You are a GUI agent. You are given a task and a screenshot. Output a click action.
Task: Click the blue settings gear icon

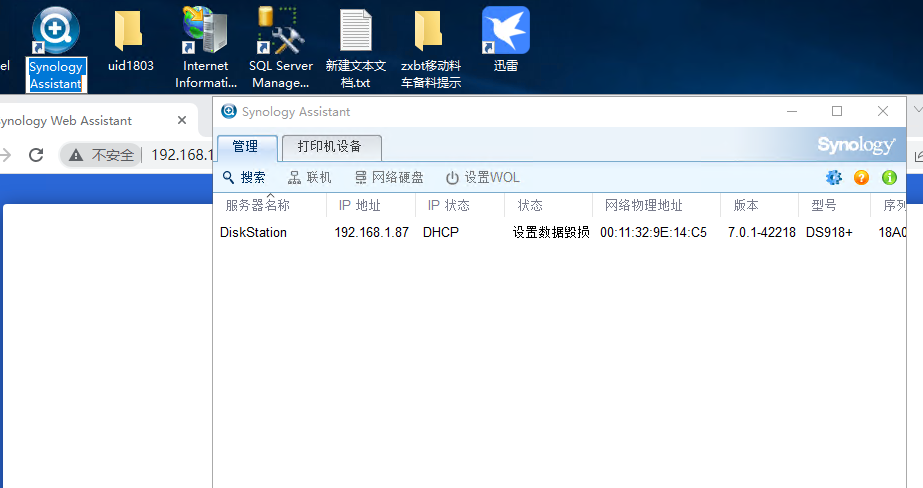pos(834,178)
